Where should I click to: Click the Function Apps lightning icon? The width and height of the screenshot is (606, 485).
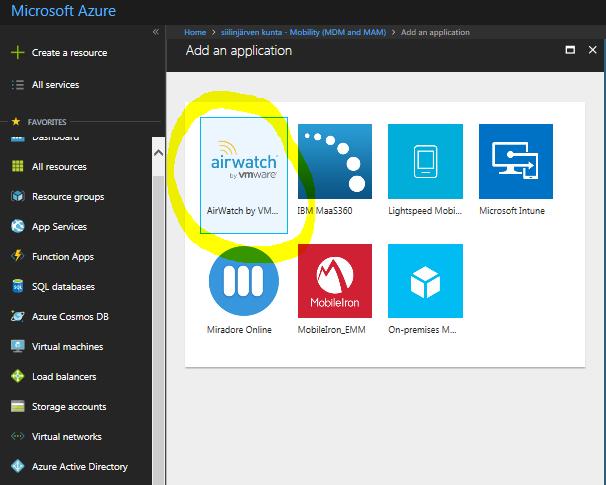click(x=18, y=256)
